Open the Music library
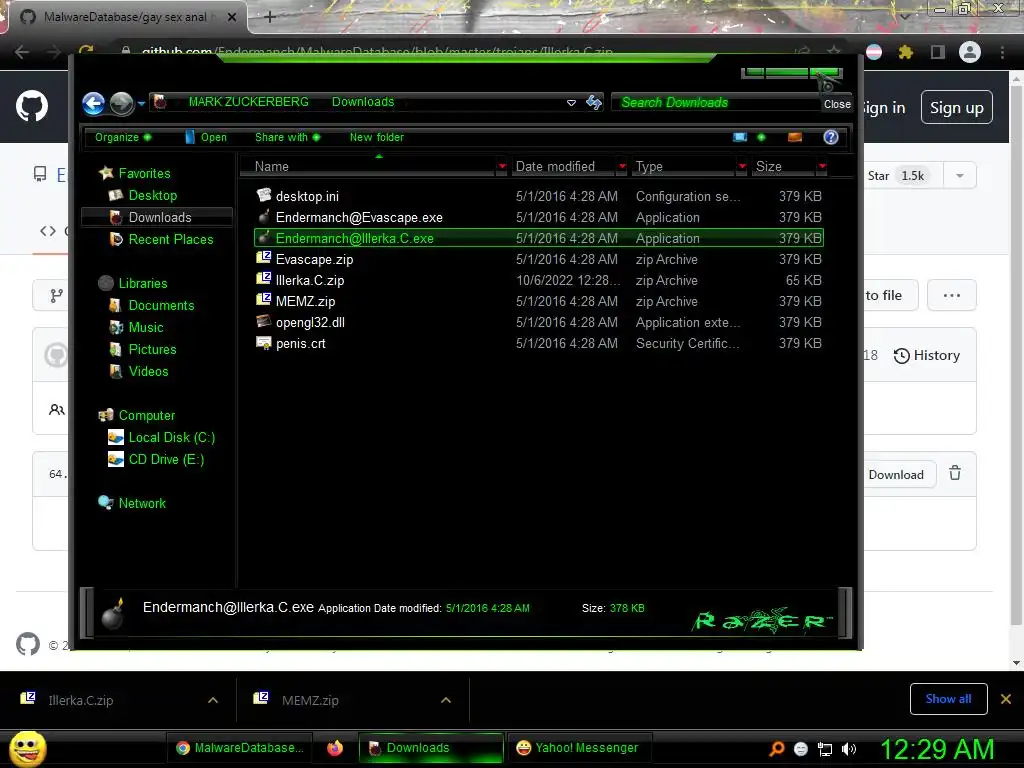Screen dimensions: 1024x768 coord(146,328)
